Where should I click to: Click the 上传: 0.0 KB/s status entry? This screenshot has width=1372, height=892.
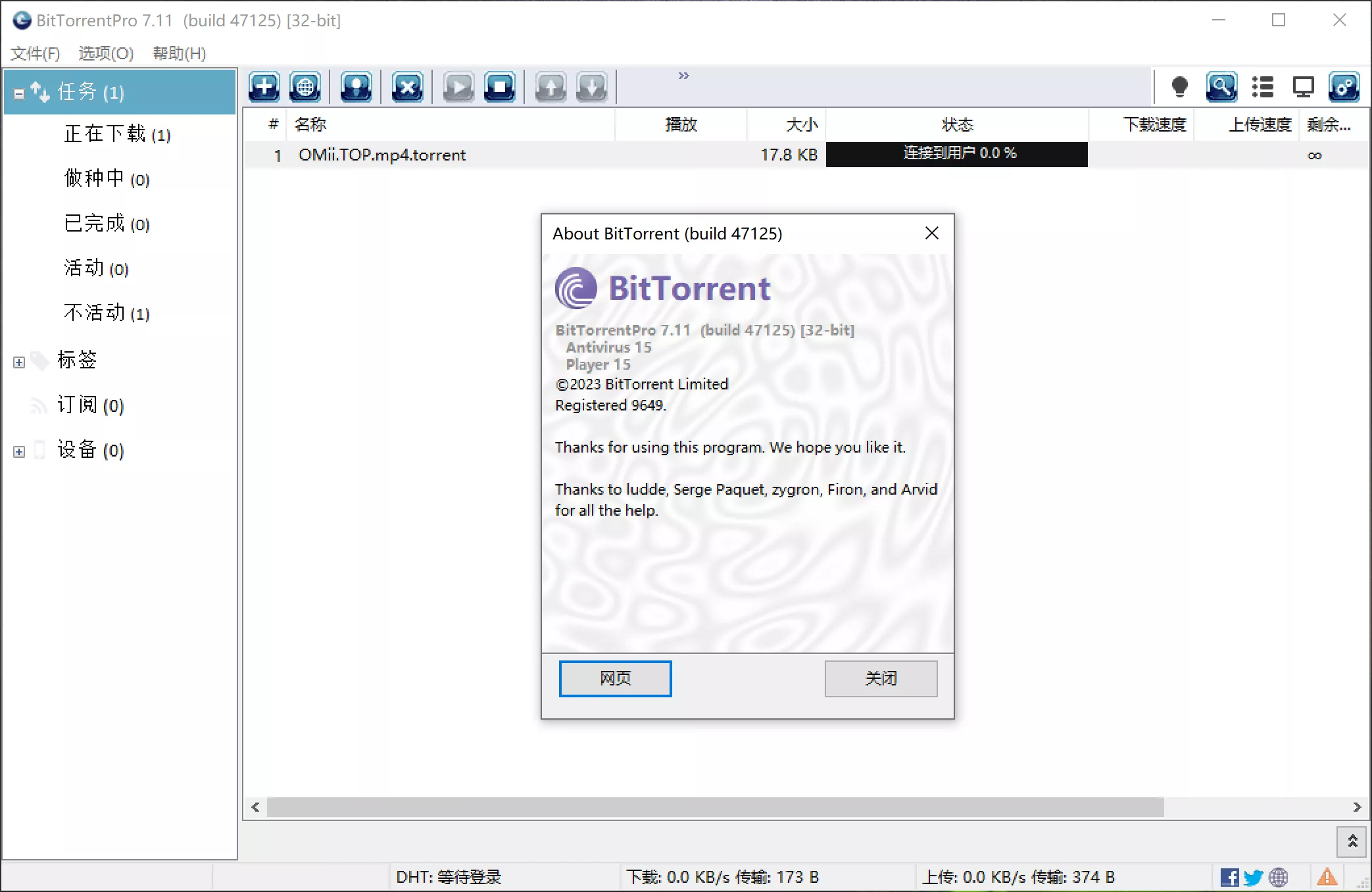tap(1018, 877)
